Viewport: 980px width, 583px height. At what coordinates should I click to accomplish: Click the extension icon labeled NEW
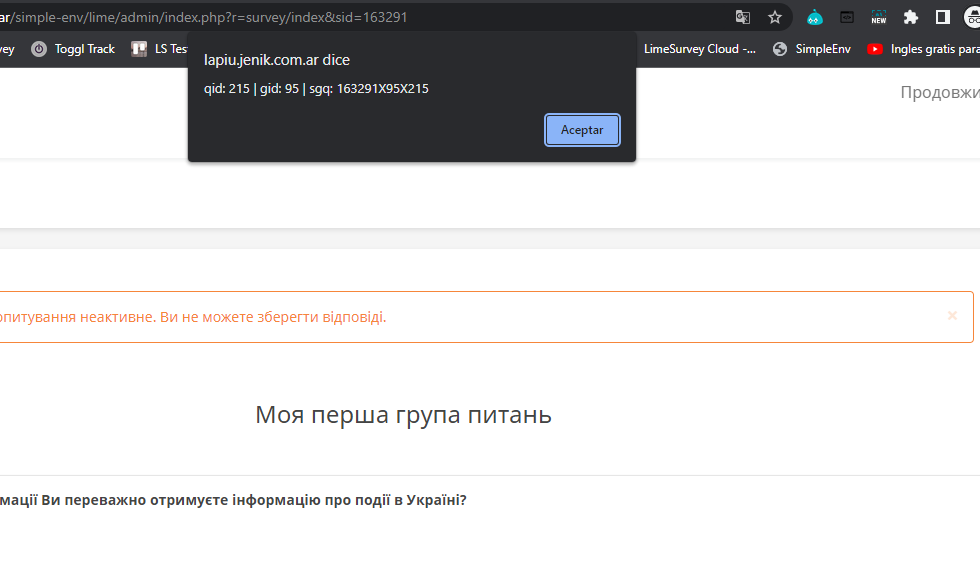[x=878, y=17]
